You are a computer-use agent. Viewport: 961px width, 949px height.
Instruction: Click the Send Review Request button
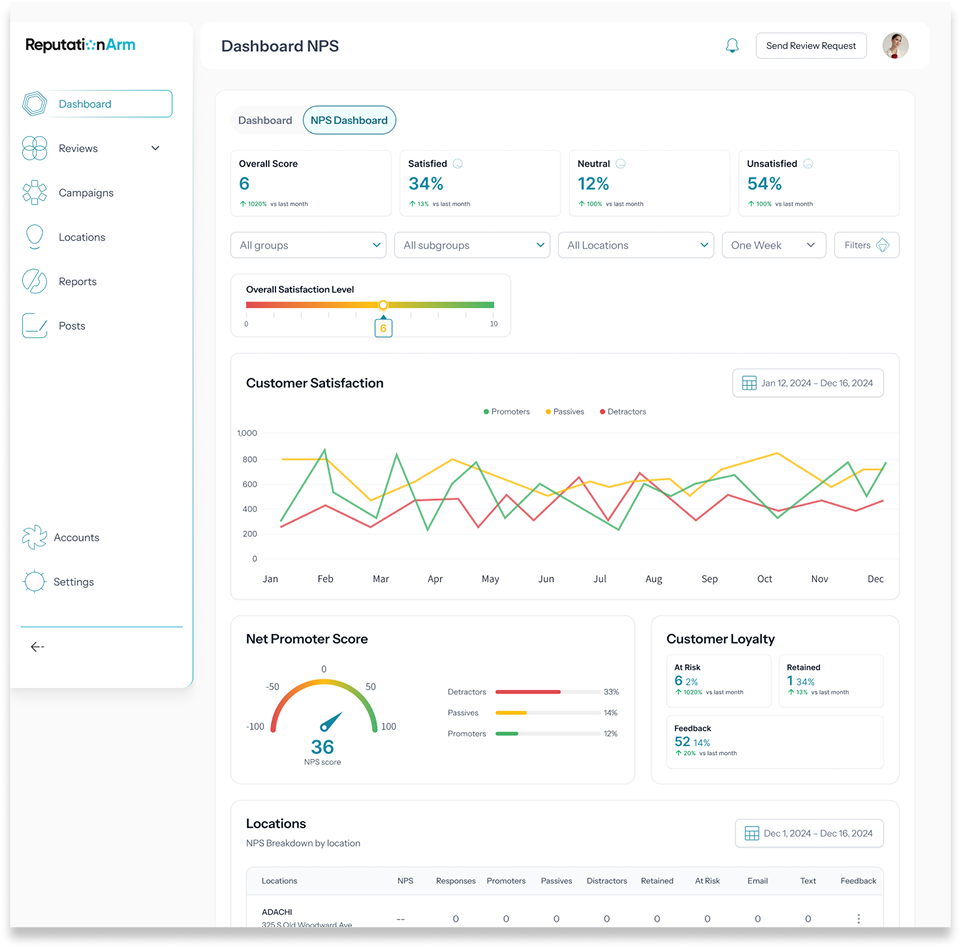pos(811,46)
